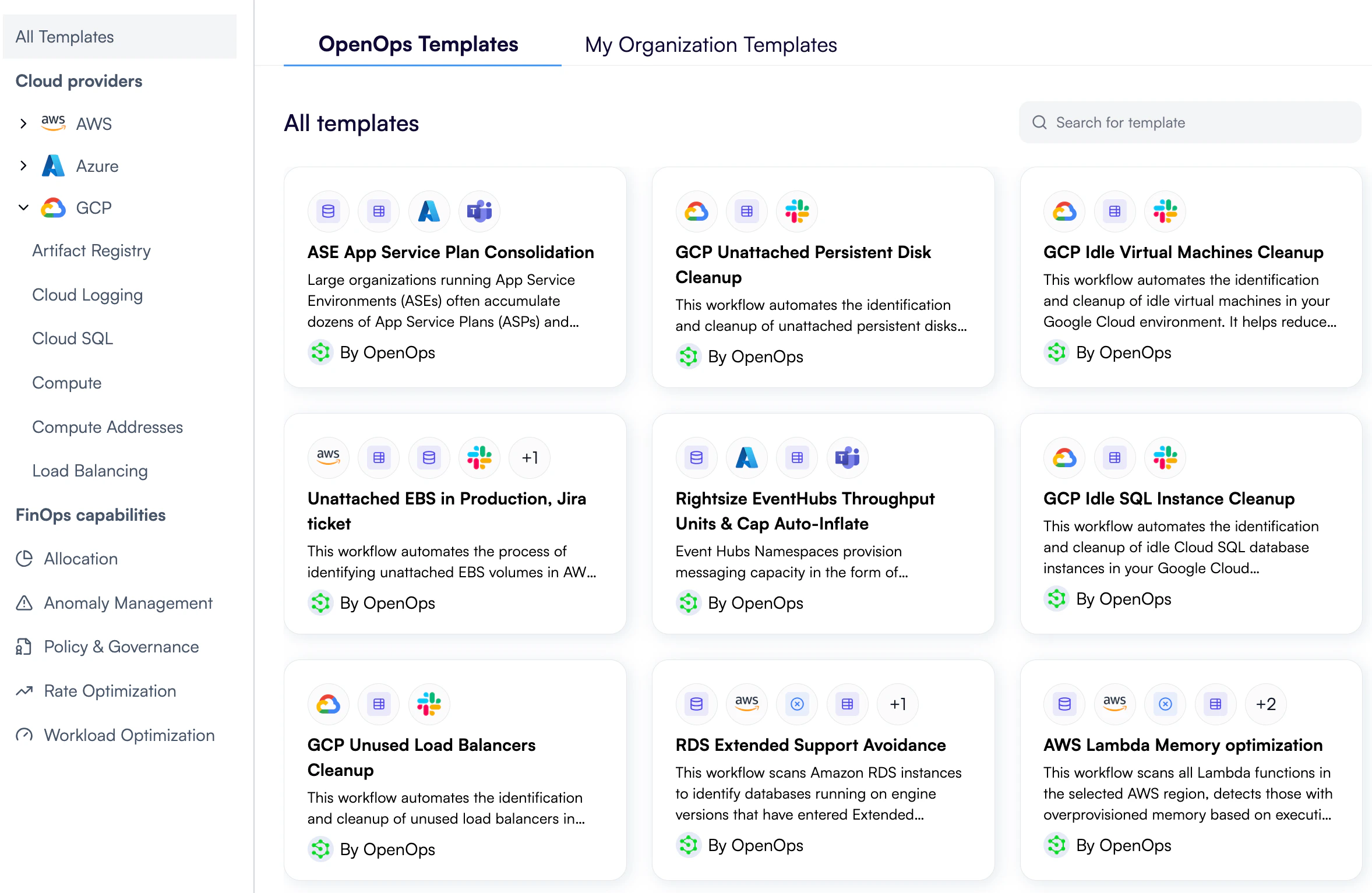Click the Anomaly Management warning icon in the sidebar
The image size is (1372, 893).
click(x=24, y=603)
